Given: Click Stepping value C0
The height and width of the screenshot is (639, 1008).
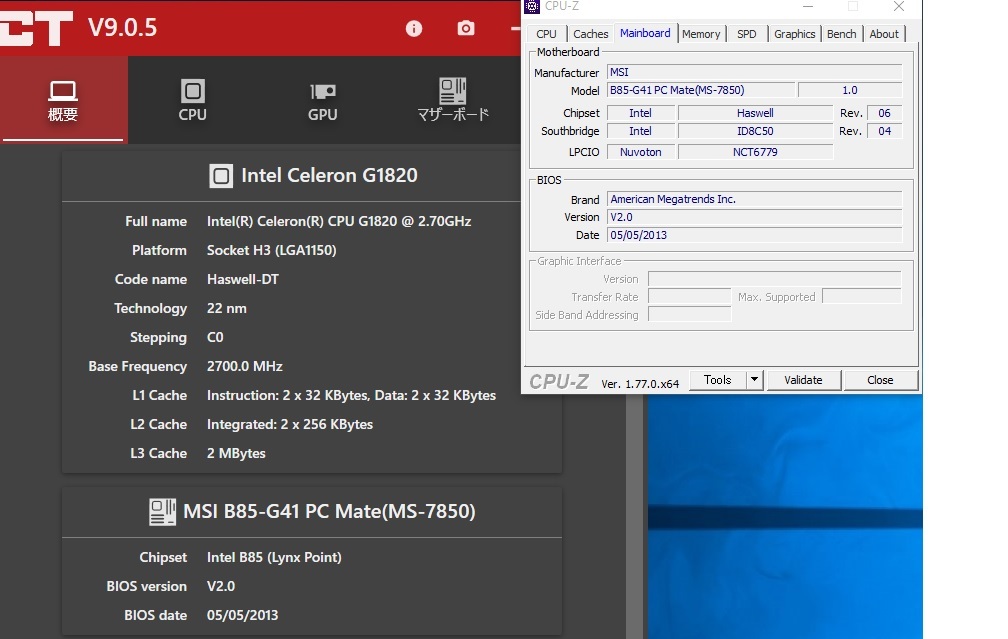Looking at the screenshot, I should [x=215, y=337].
